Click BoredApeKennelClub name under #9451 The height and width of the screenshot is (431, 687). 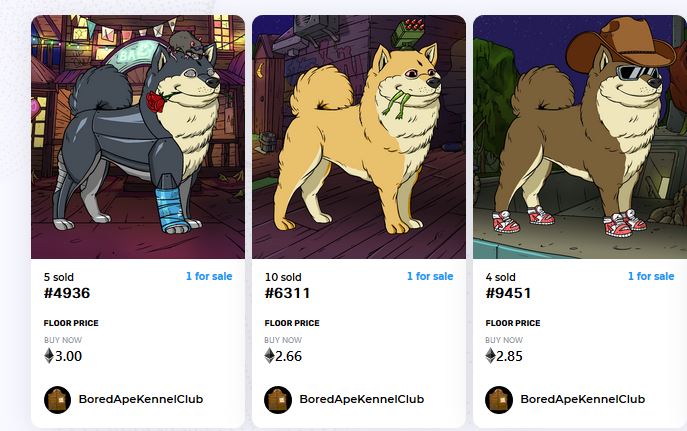pos(583,399)
